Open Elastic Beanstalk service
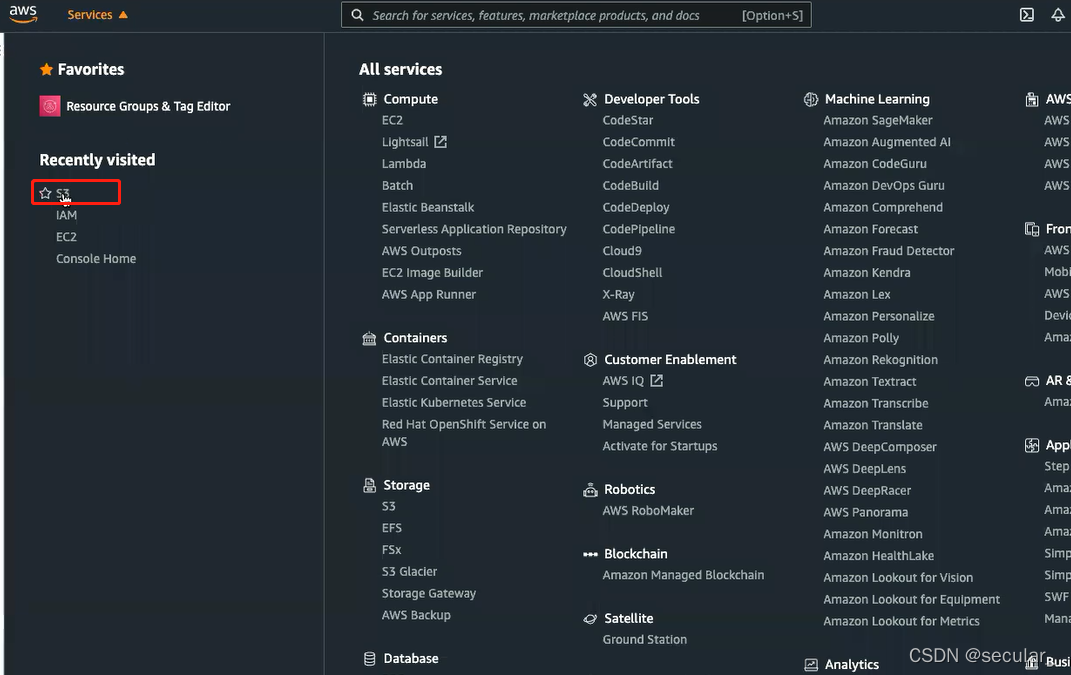 [x=428, y=208]
